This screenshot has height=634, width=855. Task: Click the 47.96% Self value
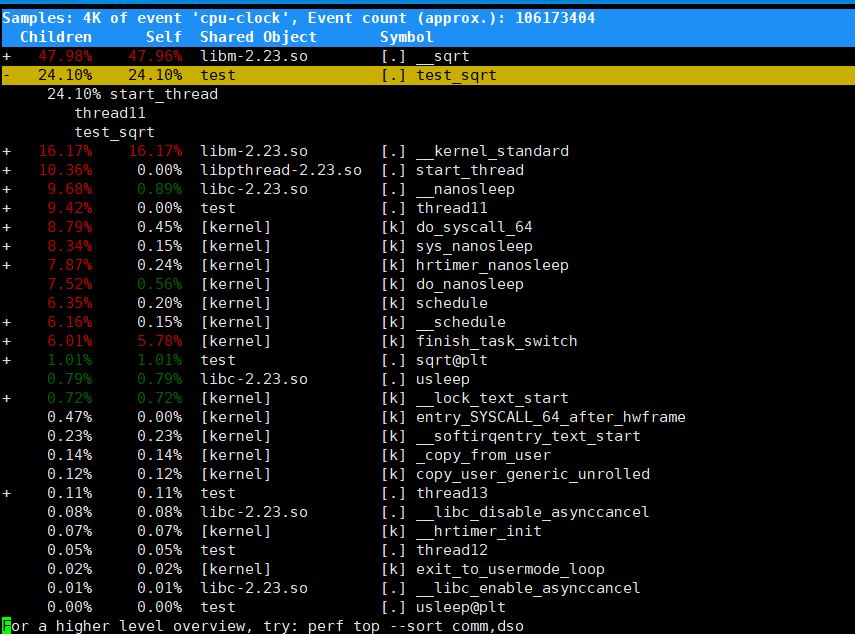pos(155,56)
